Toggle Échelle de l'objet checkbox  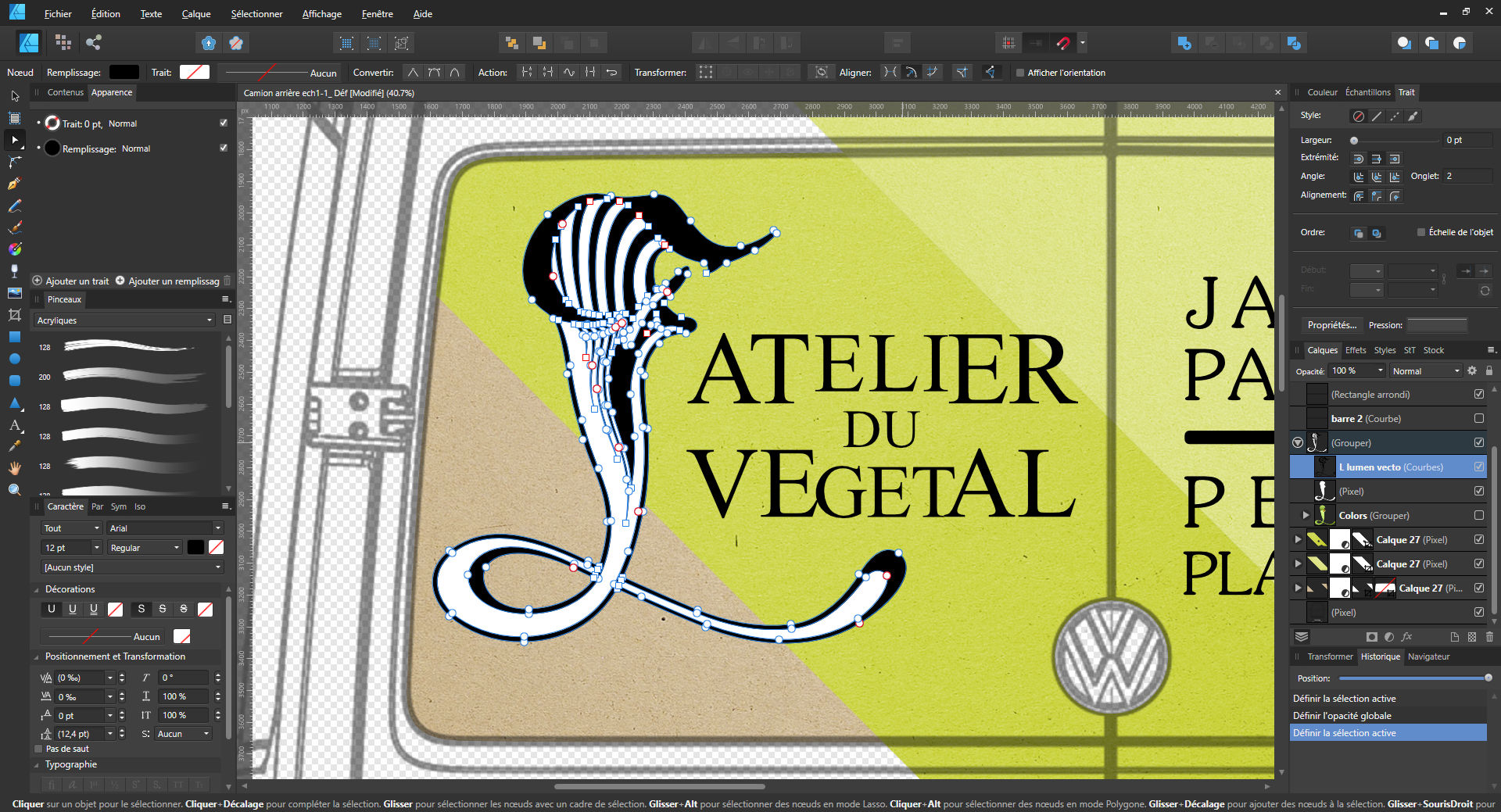click(1421, 232)
